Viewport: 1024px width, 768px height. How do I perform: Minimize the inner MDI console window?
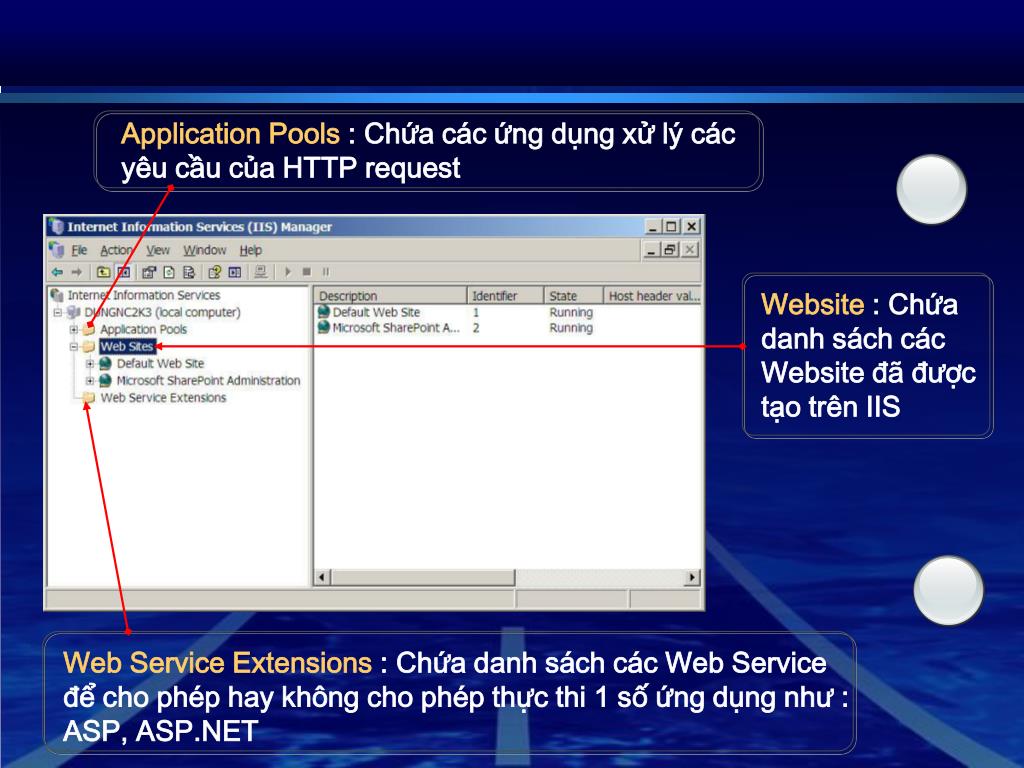[x=652, y=249]
